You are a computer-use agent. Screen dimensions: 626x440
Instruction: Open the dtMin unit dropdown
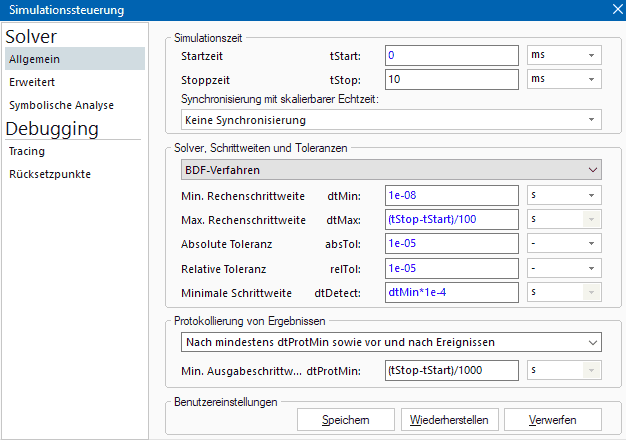pyautogui.click(x=564, y=195)
